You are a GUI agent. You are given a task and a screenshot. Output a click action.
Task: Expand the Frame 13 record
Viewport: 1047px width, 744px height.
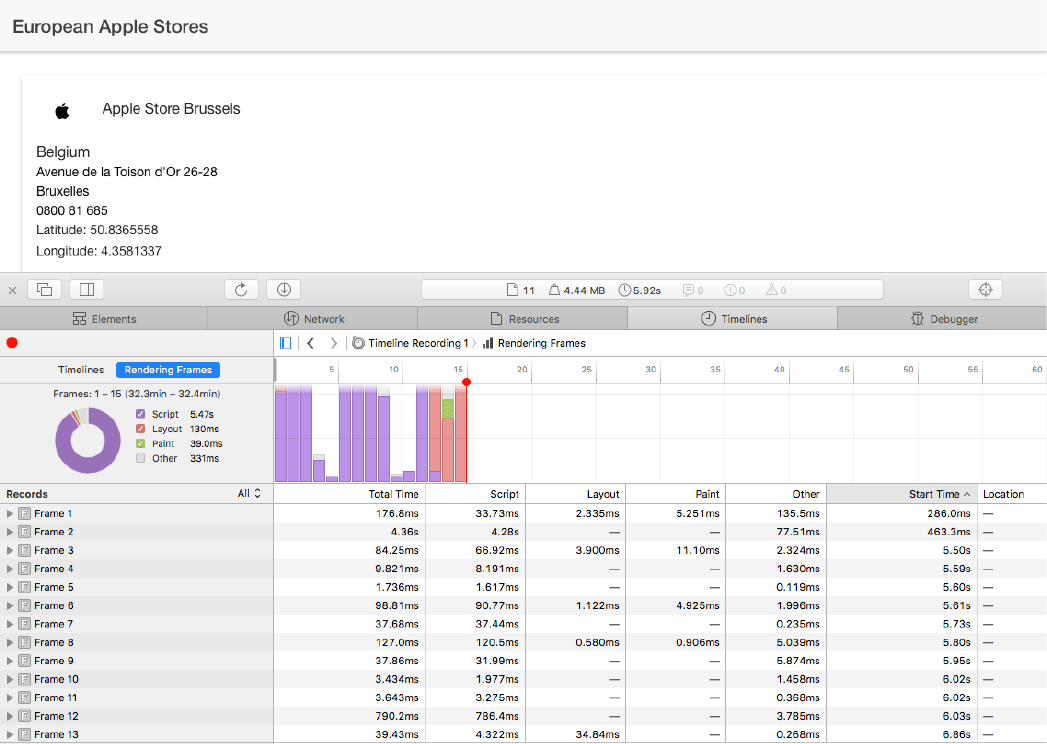point(9,735)
